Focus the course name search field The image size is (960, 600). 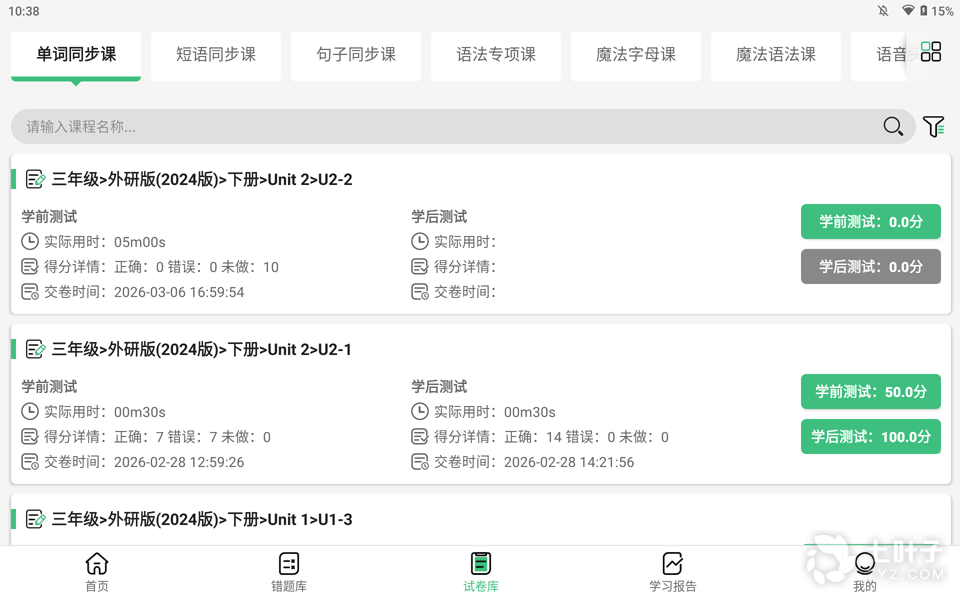pyautogui.click(x=440, y=127)
